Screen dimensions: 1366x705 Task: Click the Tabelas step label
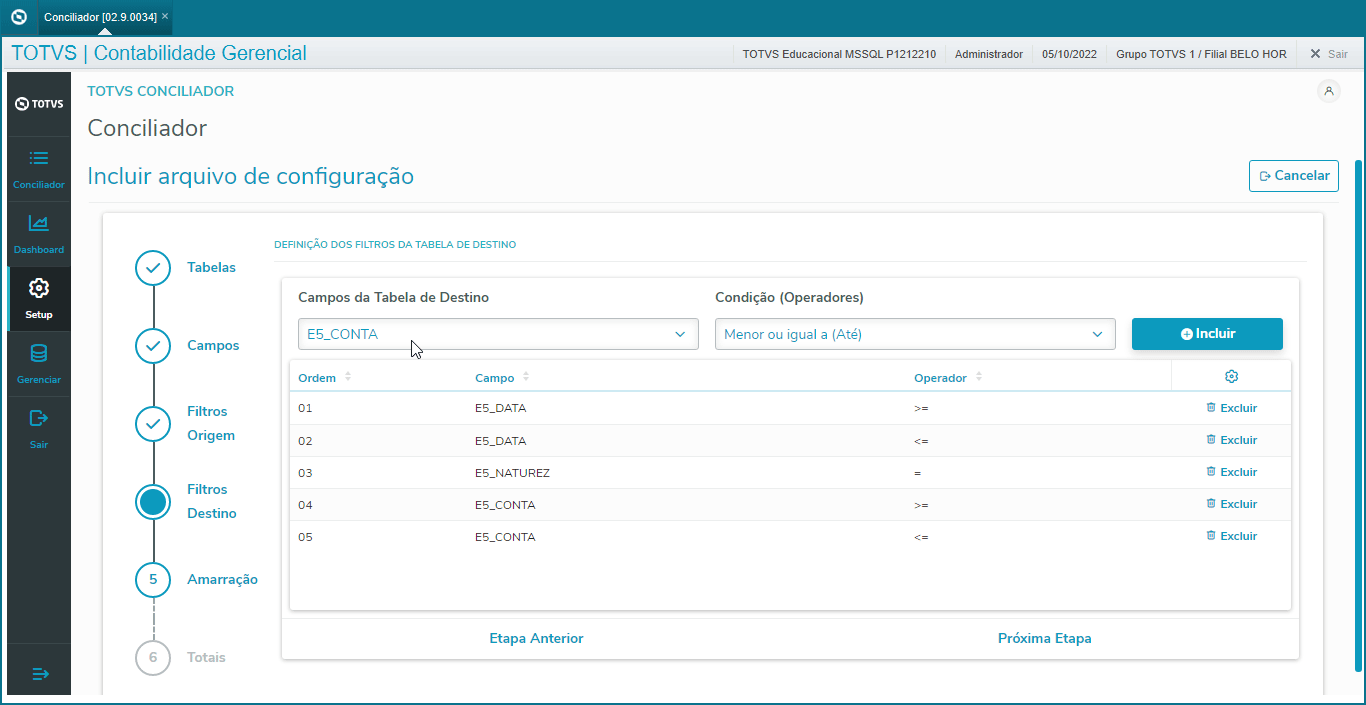pos(212,268)
